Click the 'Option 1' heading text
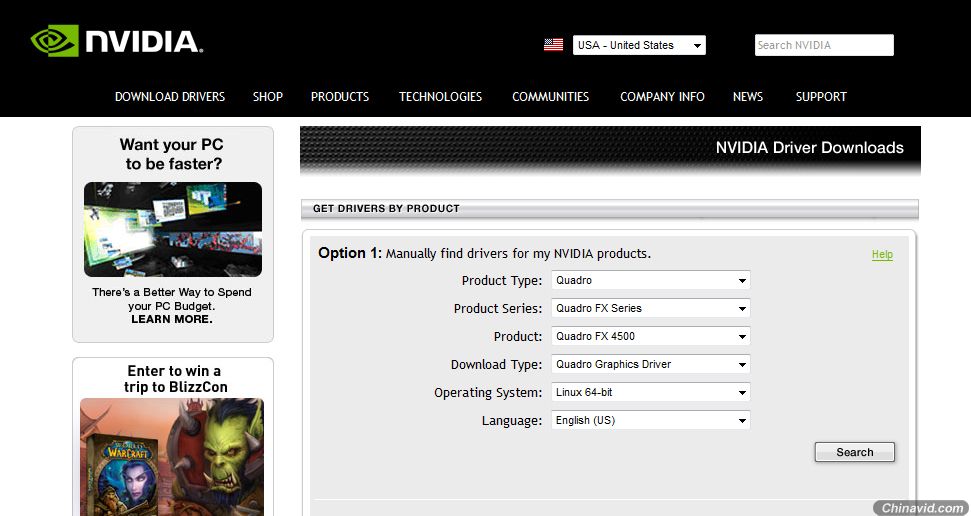This screenshot has width=971, height=516. click(x=350, y=253)
